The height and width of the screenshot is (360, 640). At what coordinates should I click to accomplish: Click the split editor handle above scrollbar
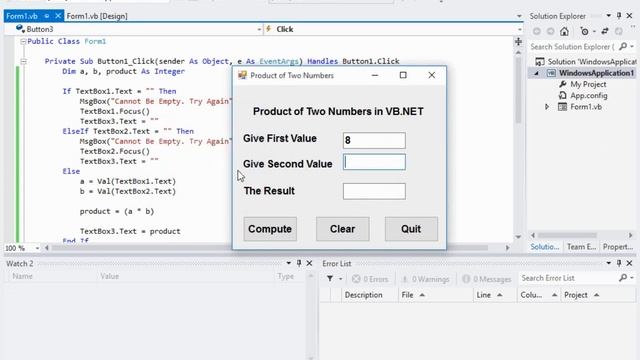coord(518,42)
